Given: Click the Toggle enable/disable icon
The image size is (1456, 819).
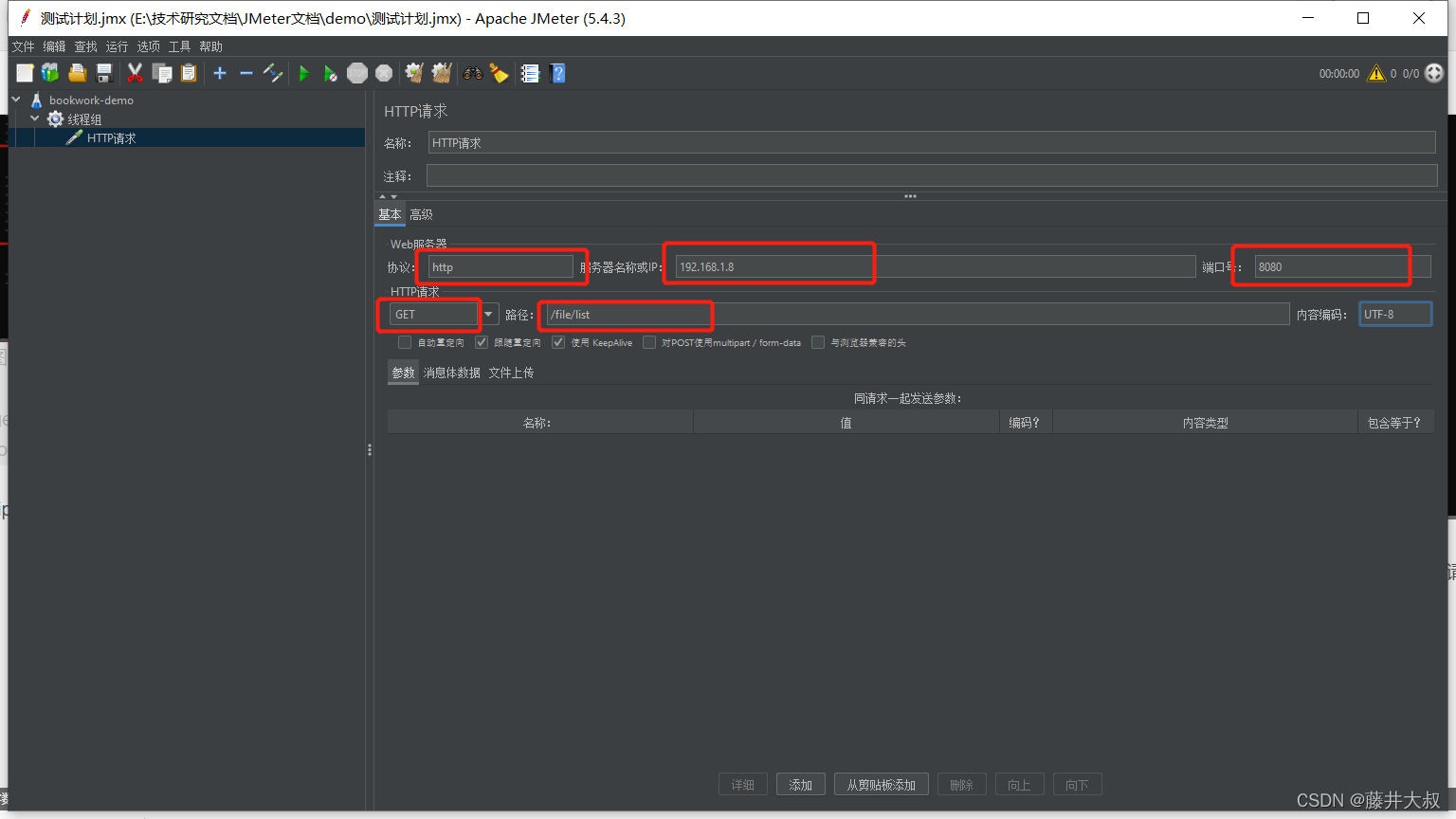Looking at the screenshot, I should [x=273, y=73].
